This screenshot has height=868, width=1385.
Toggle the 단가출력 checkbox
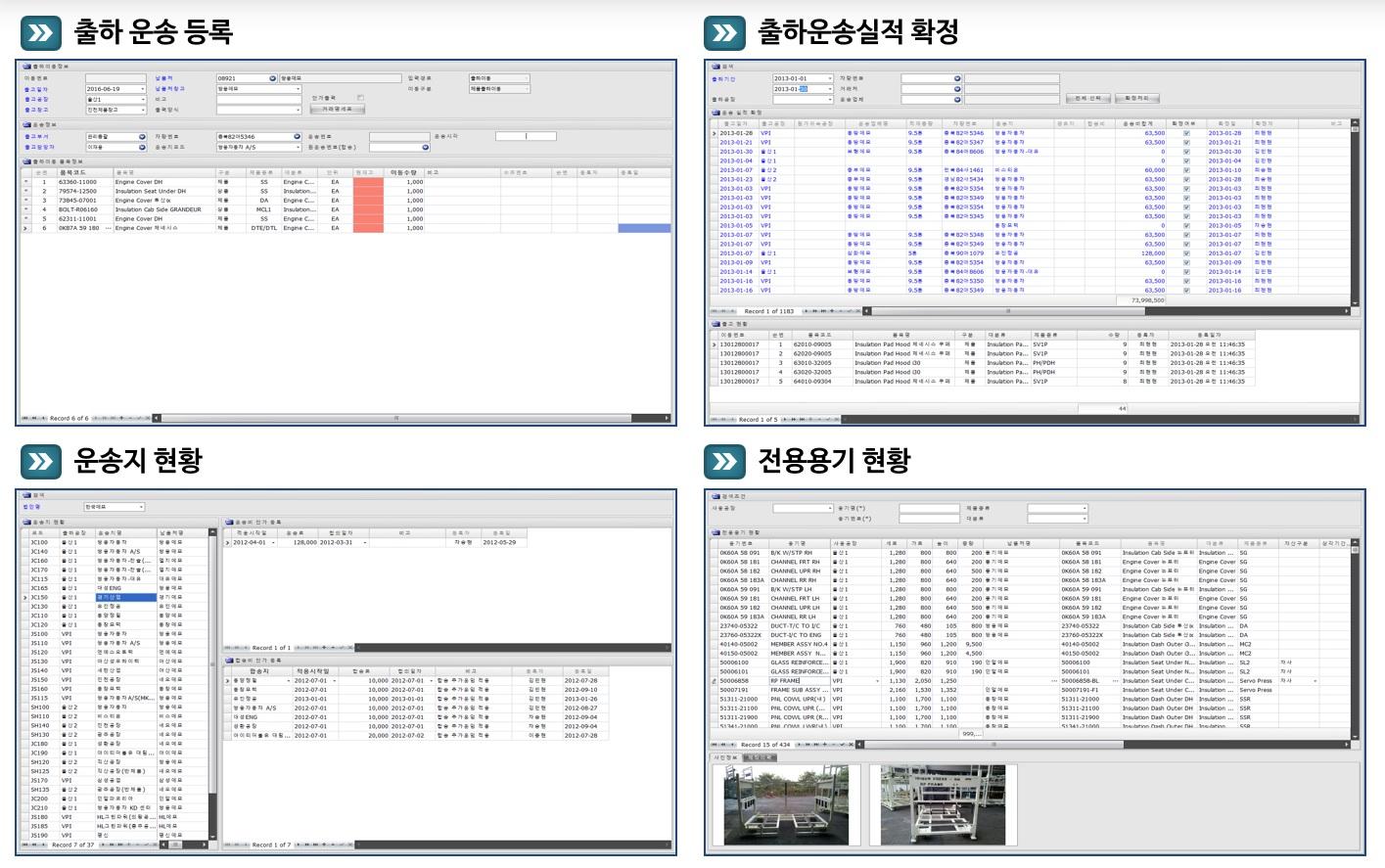click(x=360, y=98)
